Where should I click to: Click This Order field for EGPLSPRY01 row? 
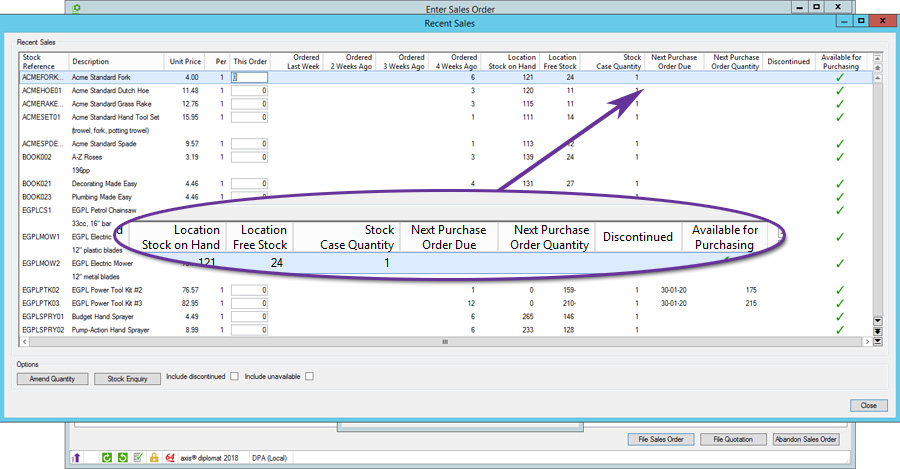249,317
